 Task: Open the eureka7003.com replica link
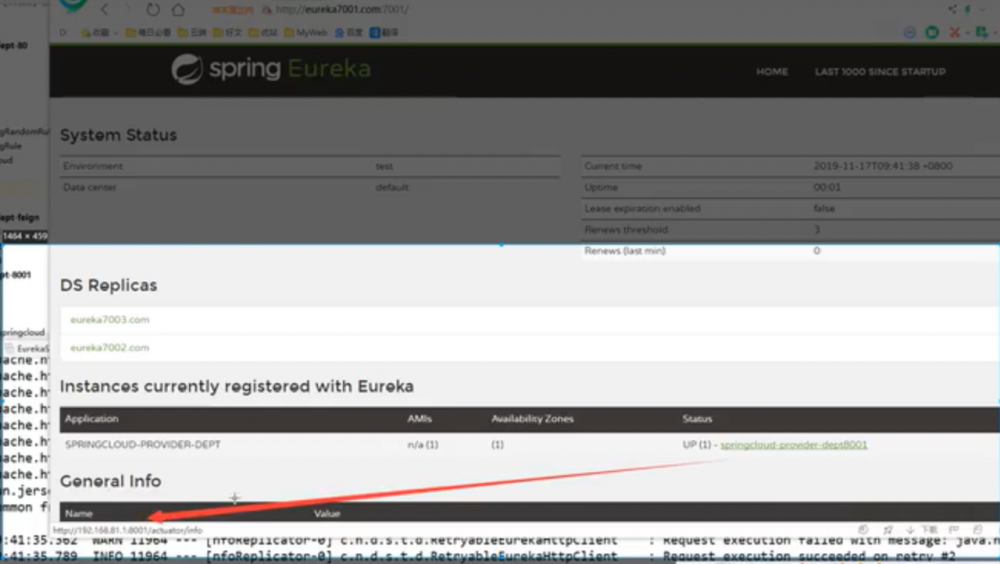[110, 319]
